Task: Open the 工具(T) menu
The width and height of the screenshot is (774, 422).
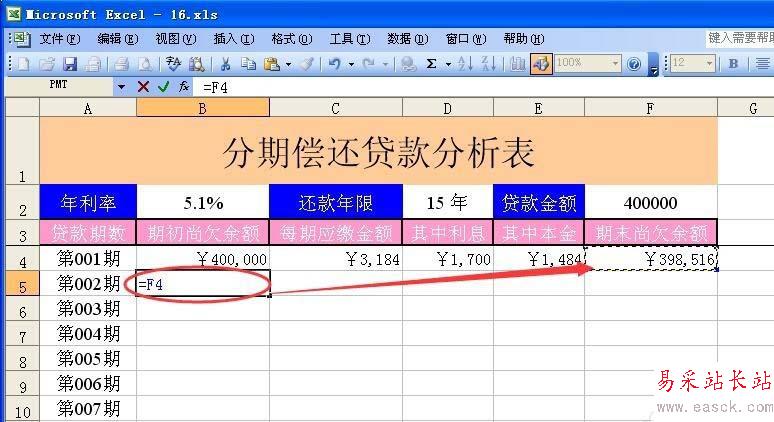Action: coord(350,39)
